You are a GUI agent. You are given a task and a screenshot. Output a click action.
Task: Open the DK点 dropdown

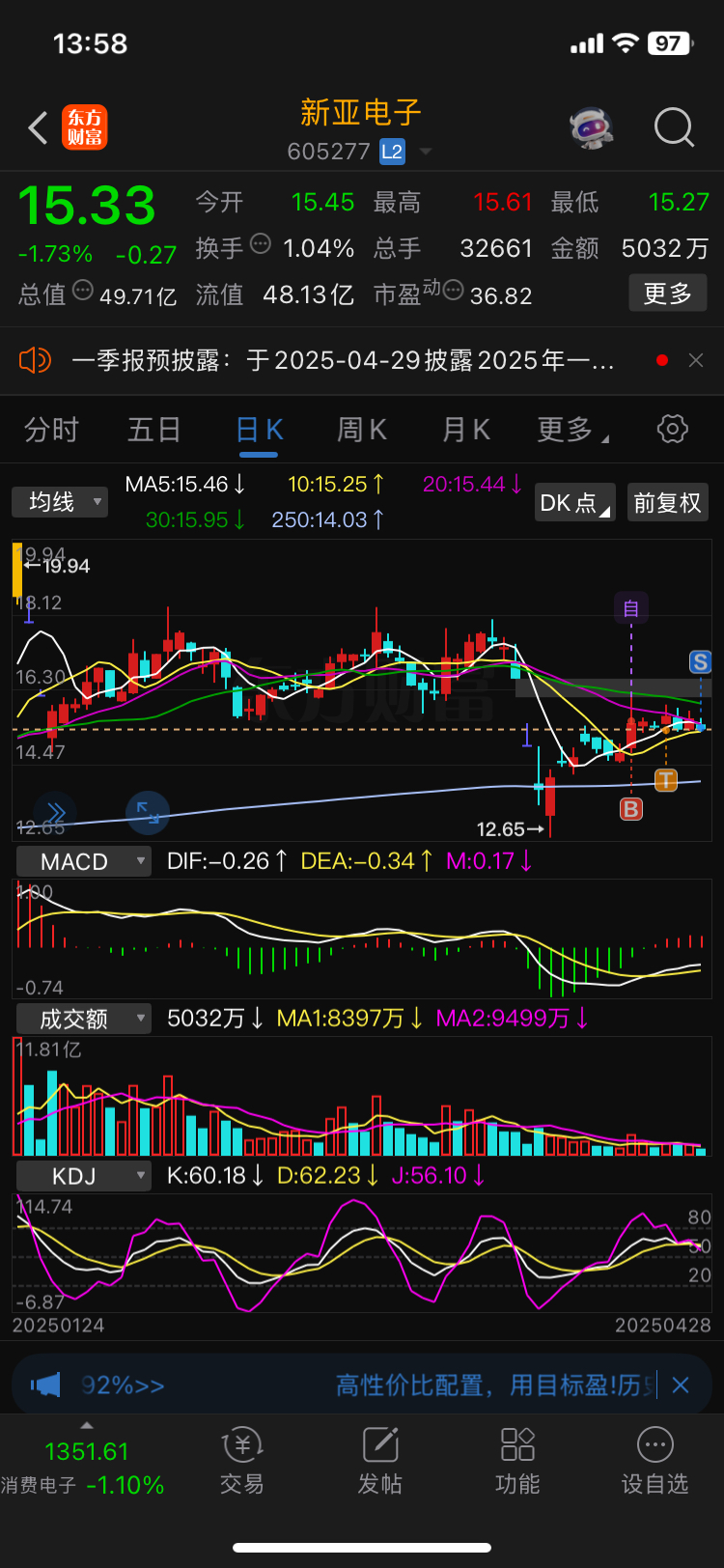pos(575,503)
